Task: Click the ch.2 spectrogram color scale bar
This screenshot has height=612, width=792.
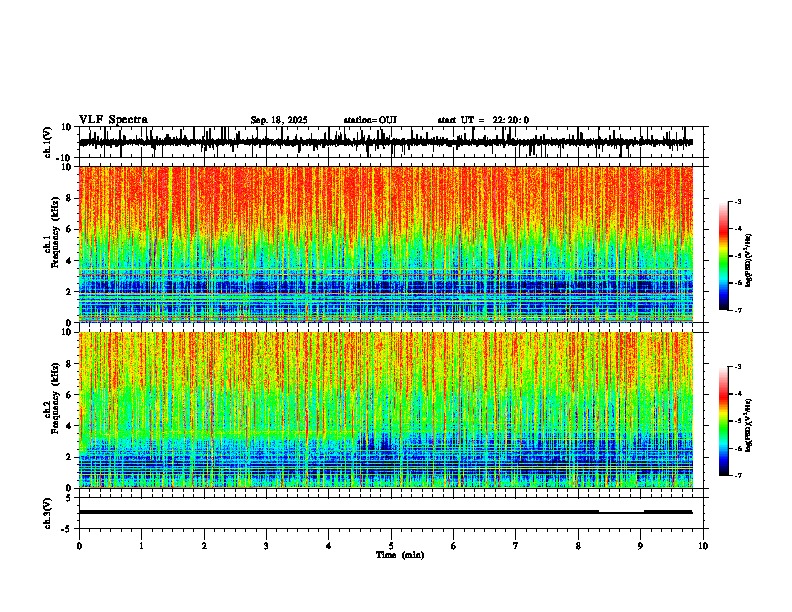Action: tap(724, 421)
